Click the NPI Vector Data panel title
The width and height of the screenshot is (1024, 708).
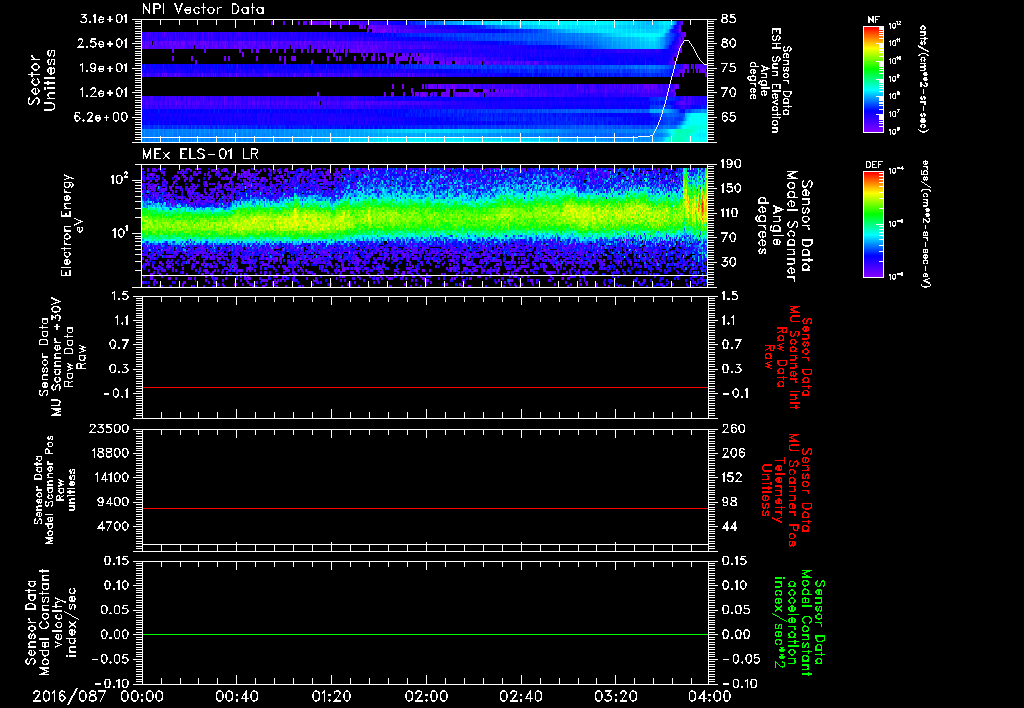click(203, 8)
